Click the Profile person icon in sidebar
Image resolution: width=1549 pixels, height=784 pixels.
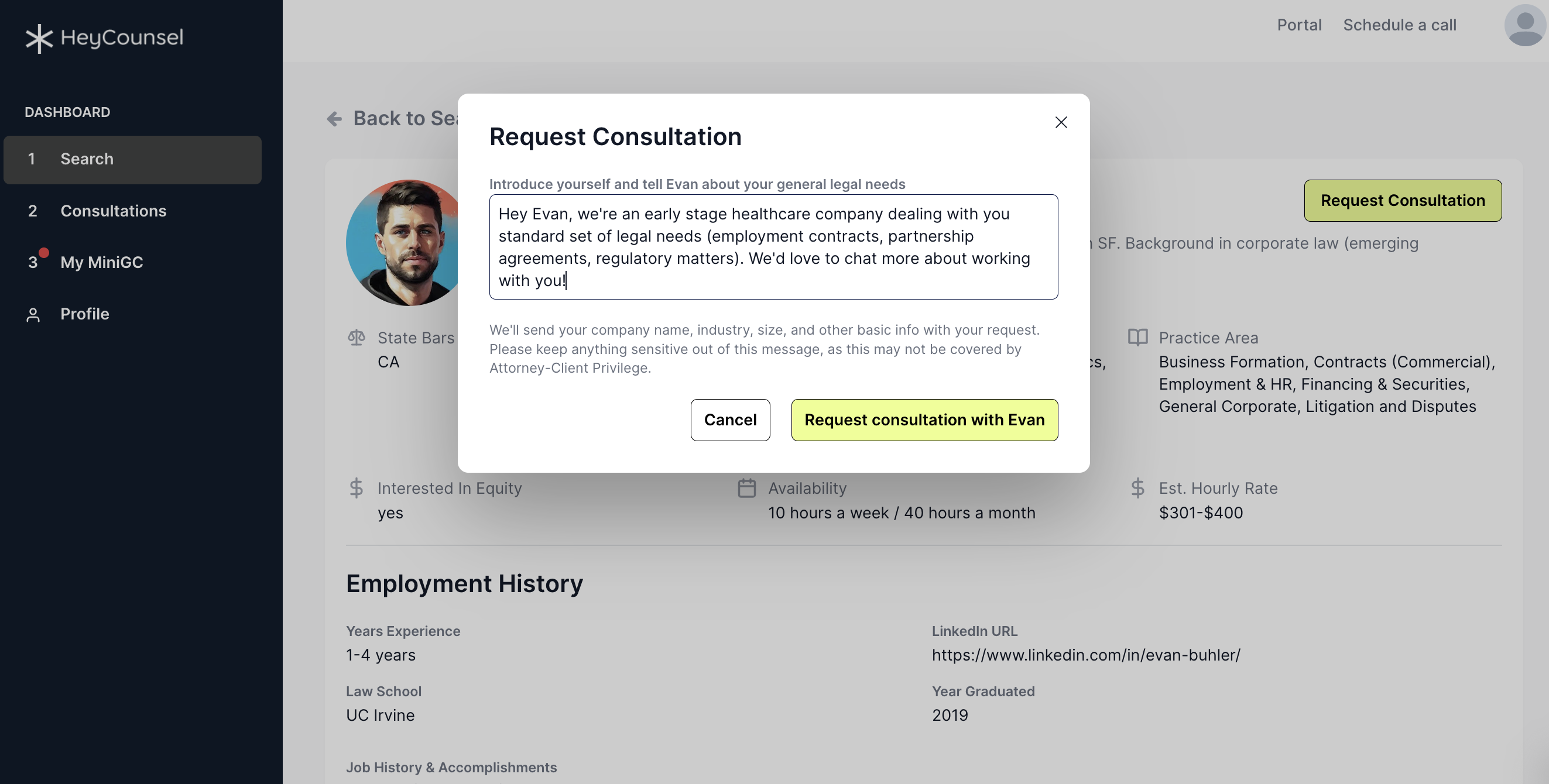(x=33, y=315)
